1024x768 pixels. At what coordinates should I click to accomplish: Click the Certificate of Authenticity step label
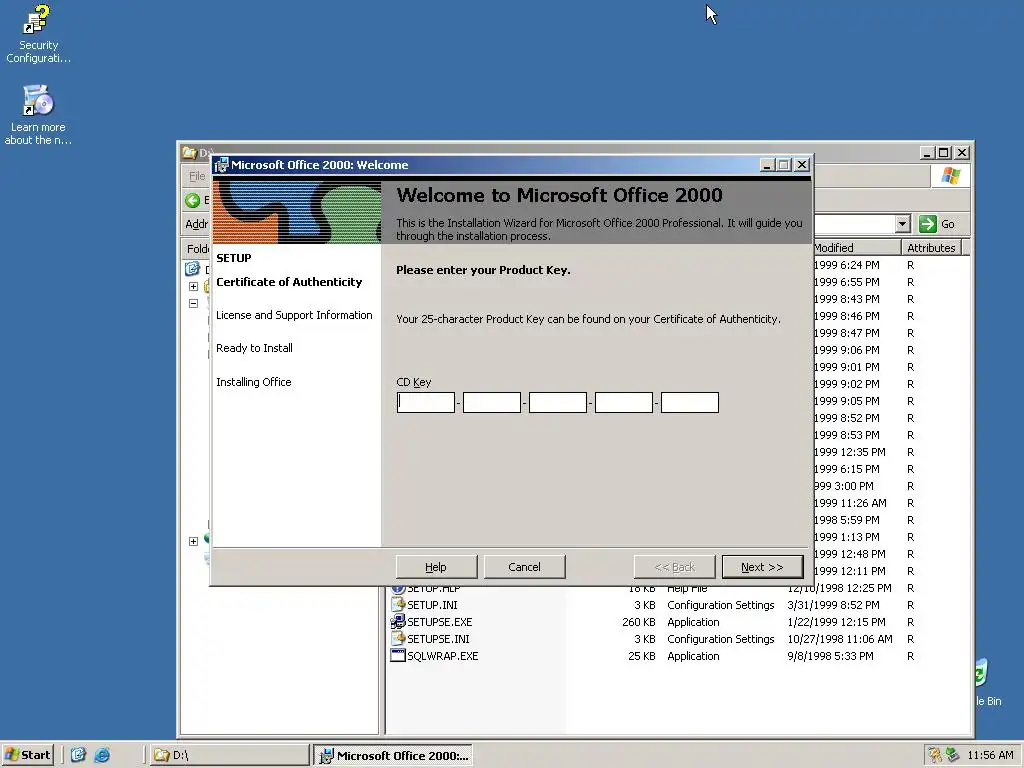(289, 282)
